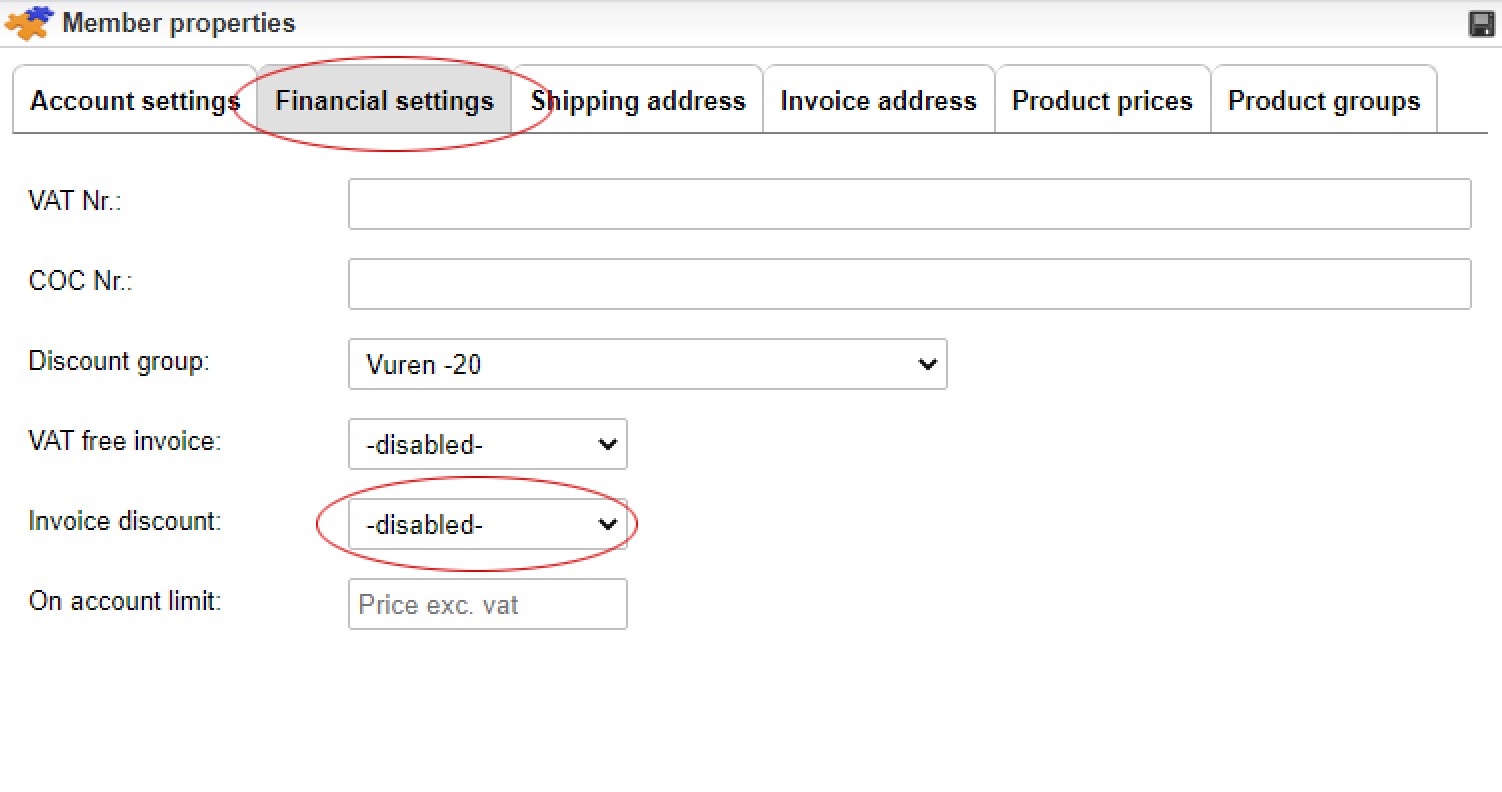Open the VAT free invoice dropdown
The width and height of the screenshot is (1502, 792).
click(x=487, y=444)
